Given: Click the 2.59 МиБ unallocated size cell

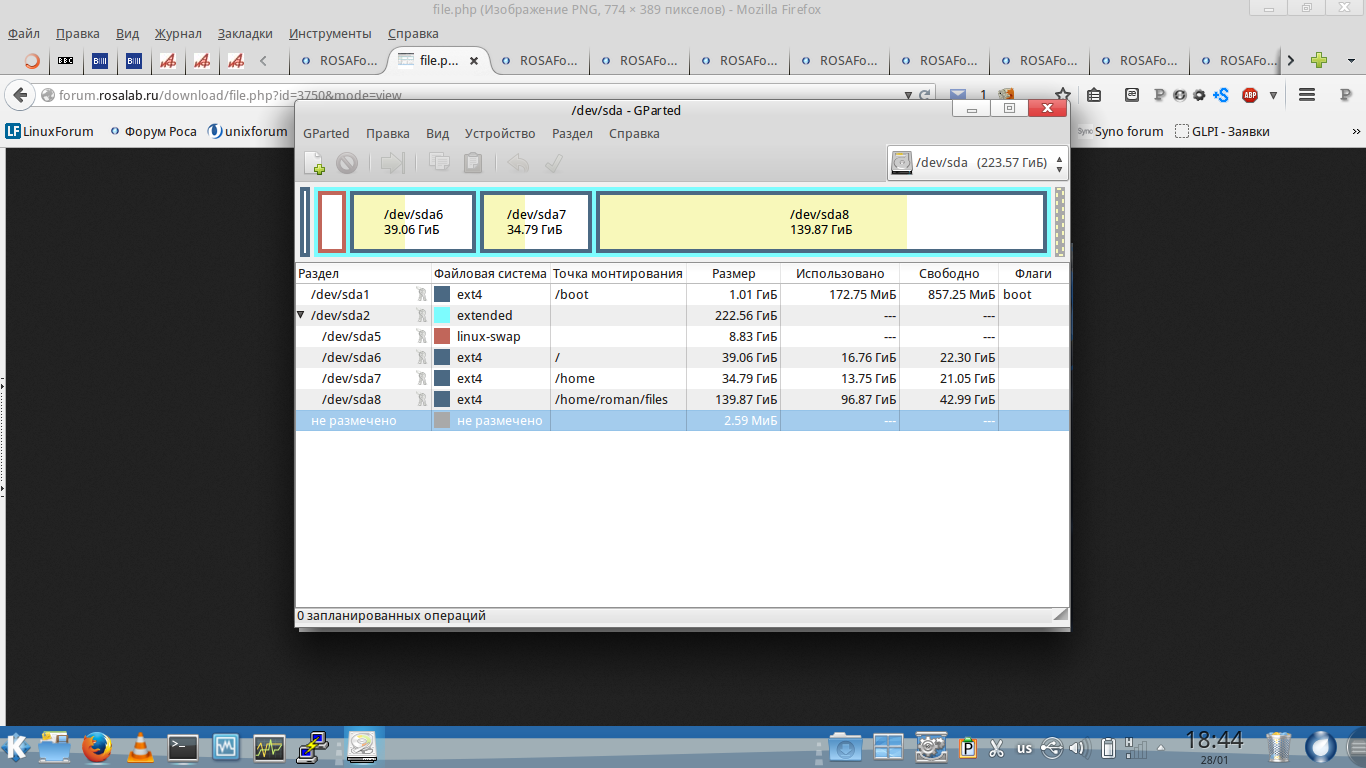Looking at the screenshot, I should coord(733,420).
